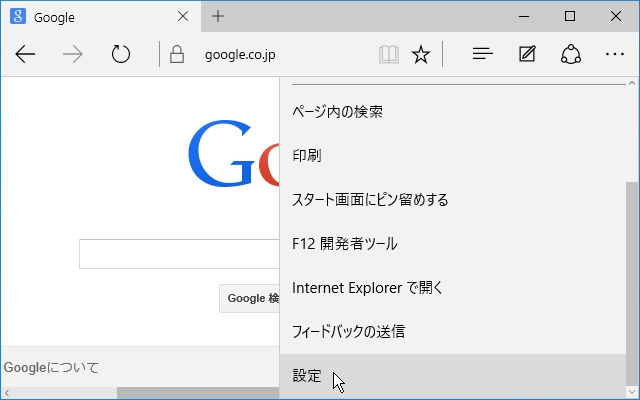Make a Web Note pen icon

pyautogui.click(x=527, y=54)
